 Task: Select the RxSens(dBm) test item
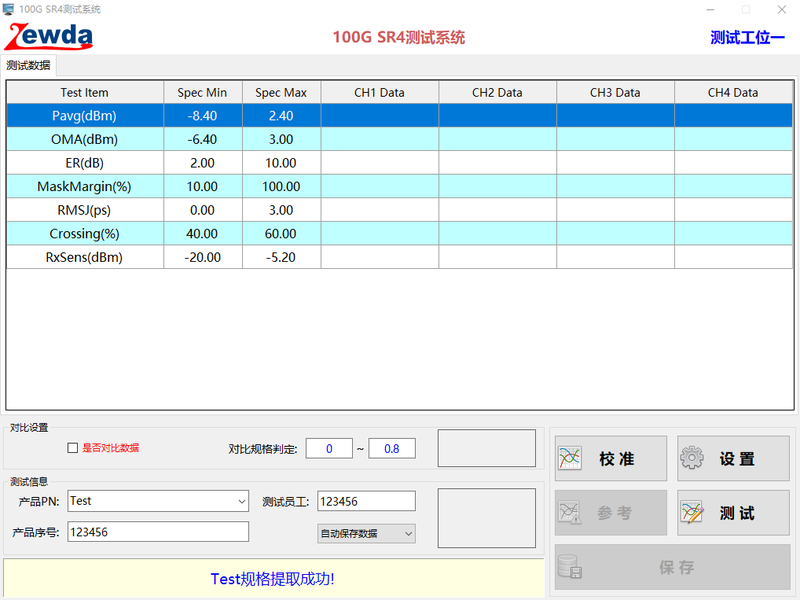point(84,257)
